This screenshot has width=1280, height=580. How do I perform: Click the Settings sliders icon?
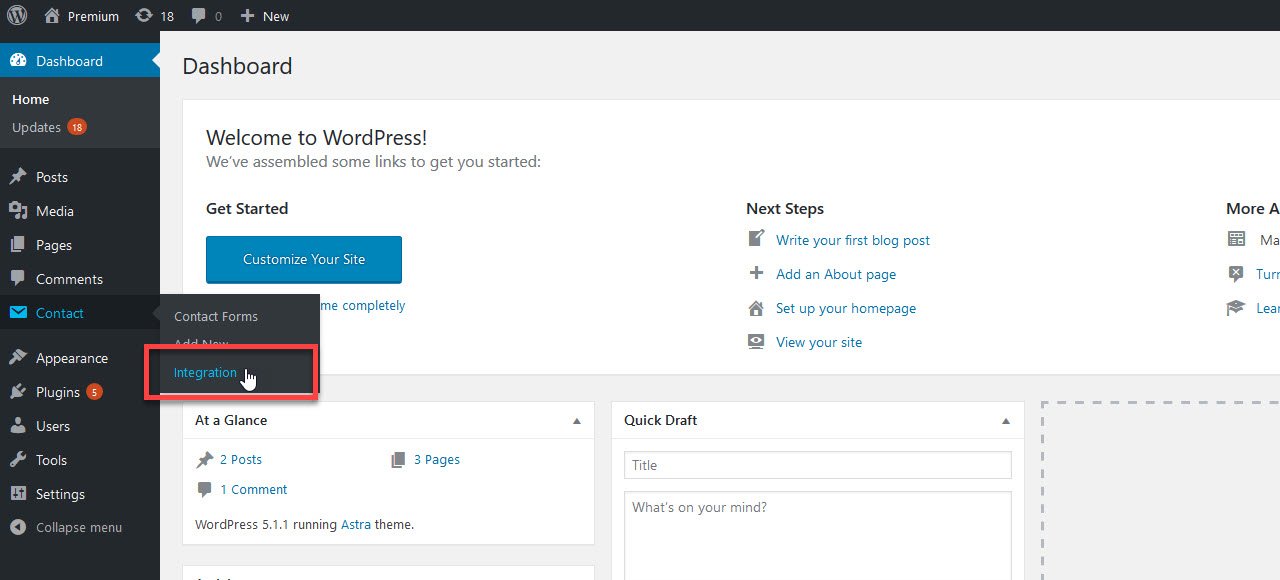tap(18, 494)
